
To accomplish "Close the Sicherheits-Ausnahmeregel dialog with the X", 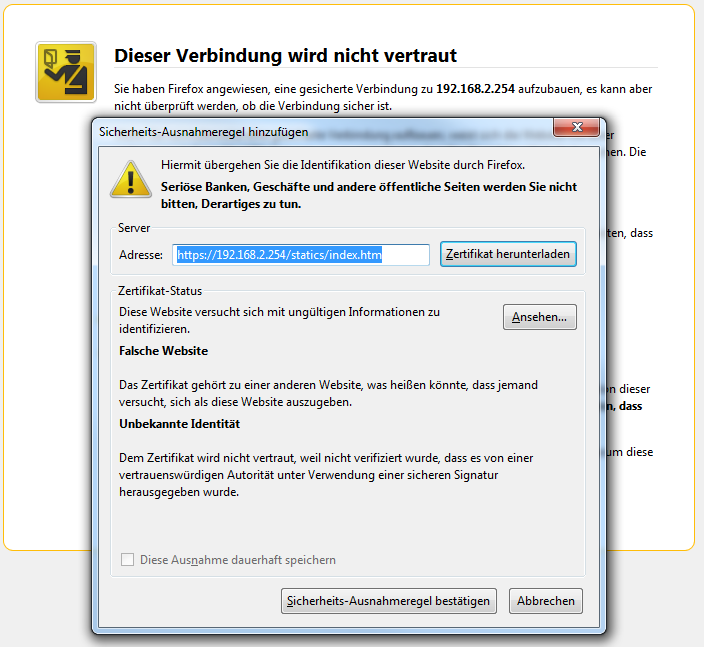I will pos(576,127).
